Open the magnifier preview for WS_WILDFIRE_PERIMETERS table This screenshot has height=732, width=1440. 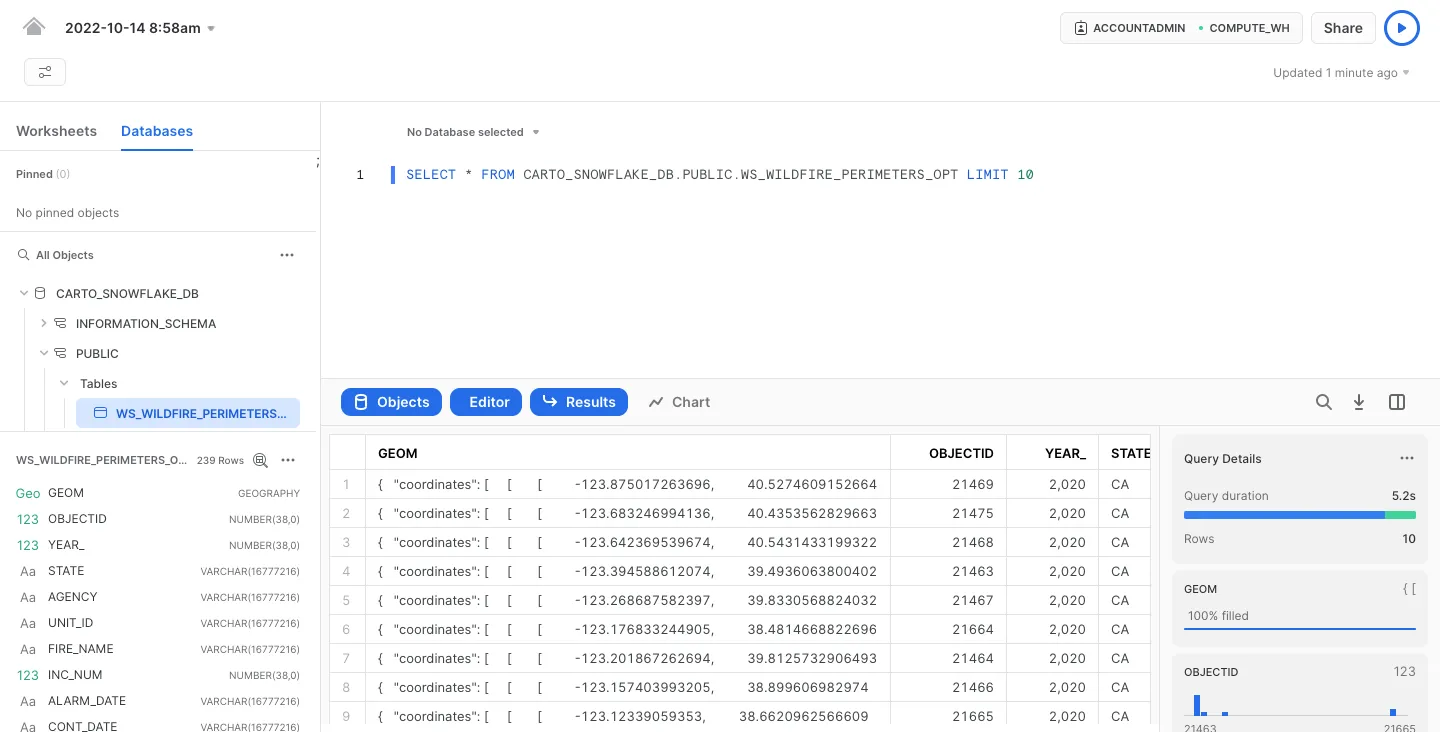(260, 460)
